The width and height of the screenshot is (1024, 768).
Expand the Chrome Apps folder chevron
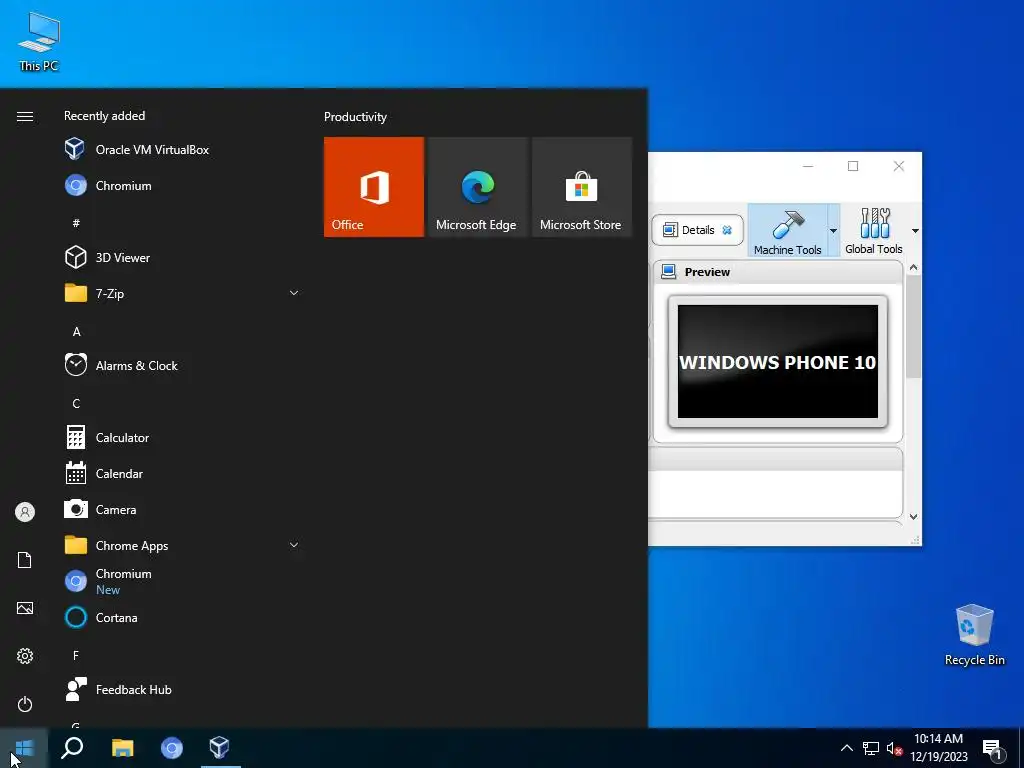294,545
